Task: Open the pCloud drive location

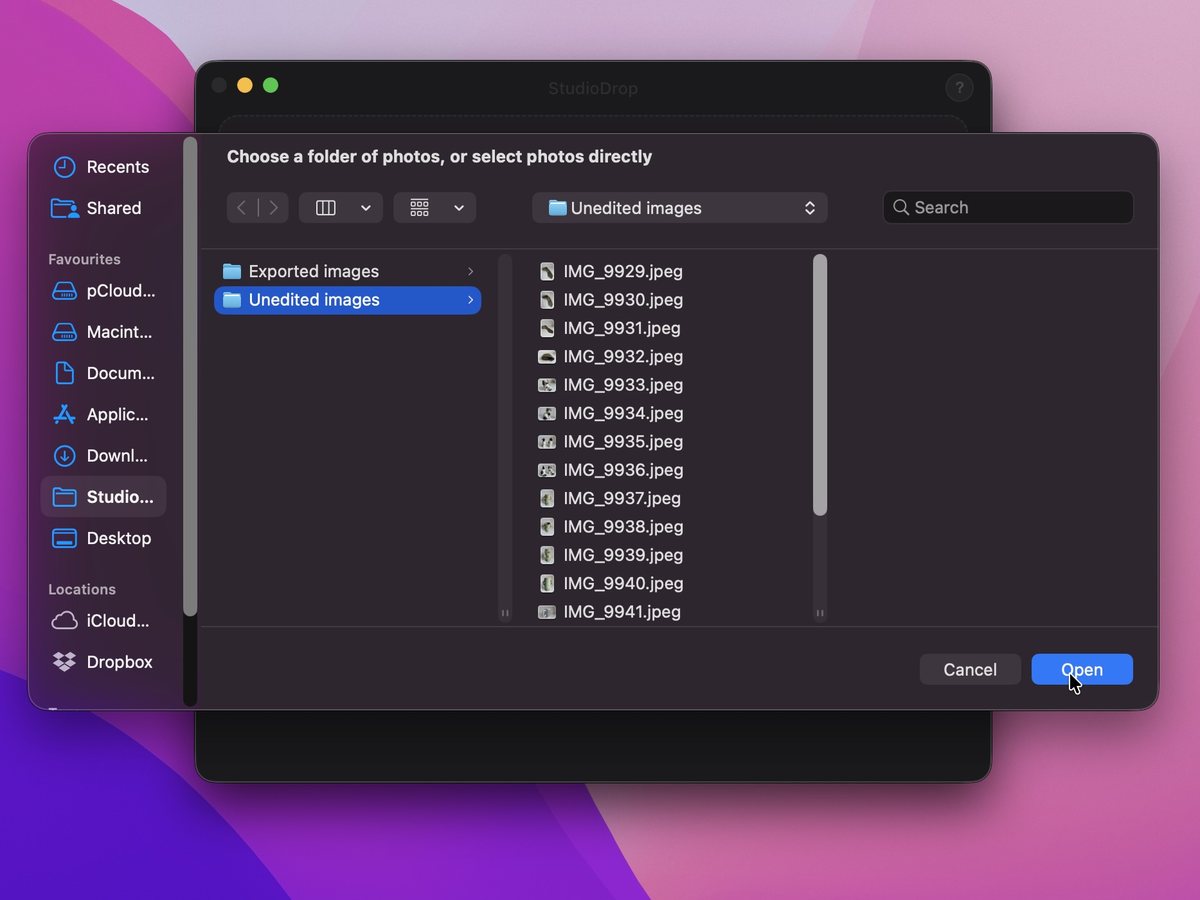Action: pos(102,291)
